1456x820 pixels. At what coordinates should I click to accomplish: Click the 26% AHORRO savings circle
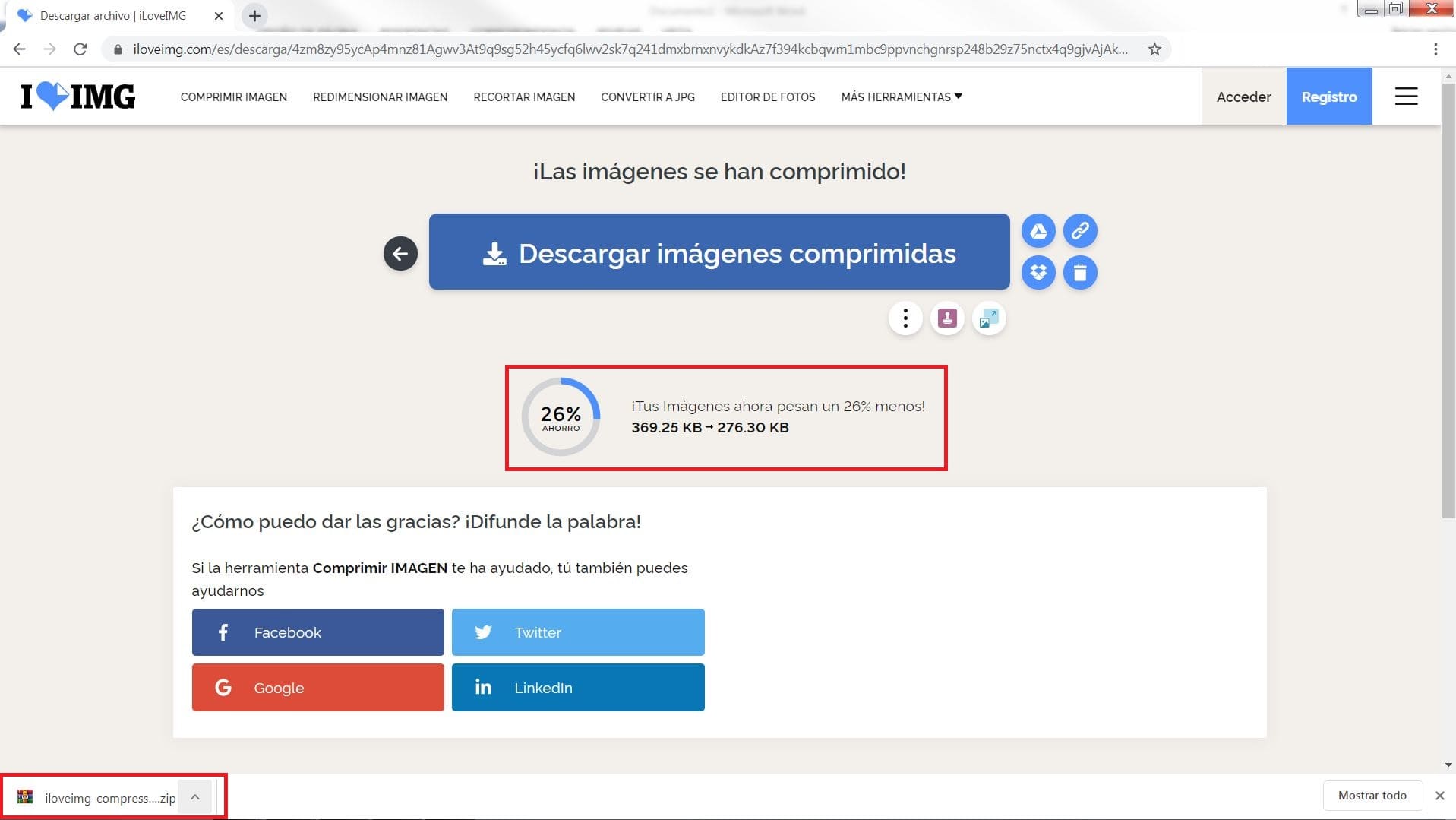561,417
